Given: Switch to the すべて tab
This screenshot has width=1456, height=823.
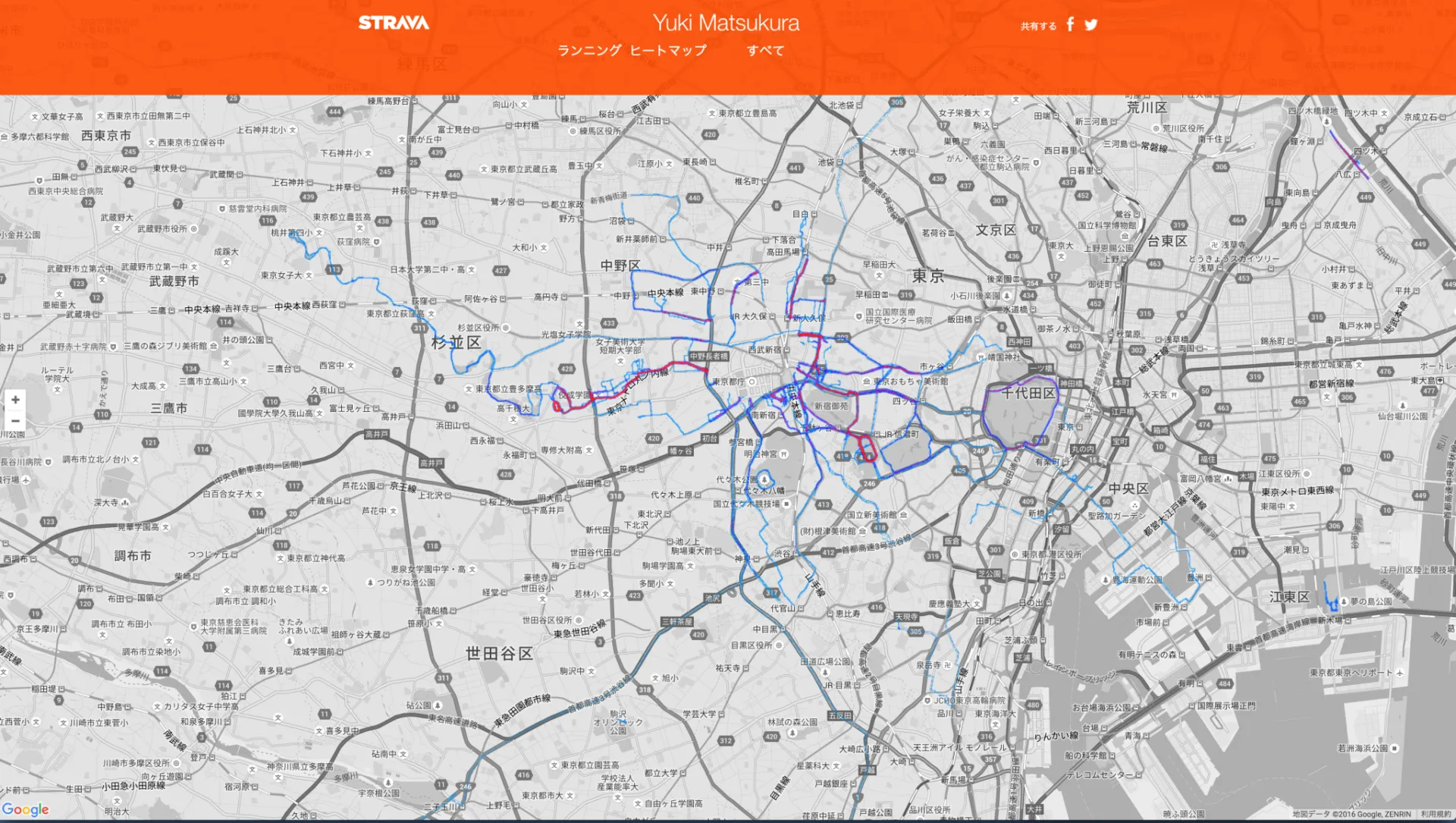Looking at the screenshot, I should pyautogui.click(x=766, y=49).
